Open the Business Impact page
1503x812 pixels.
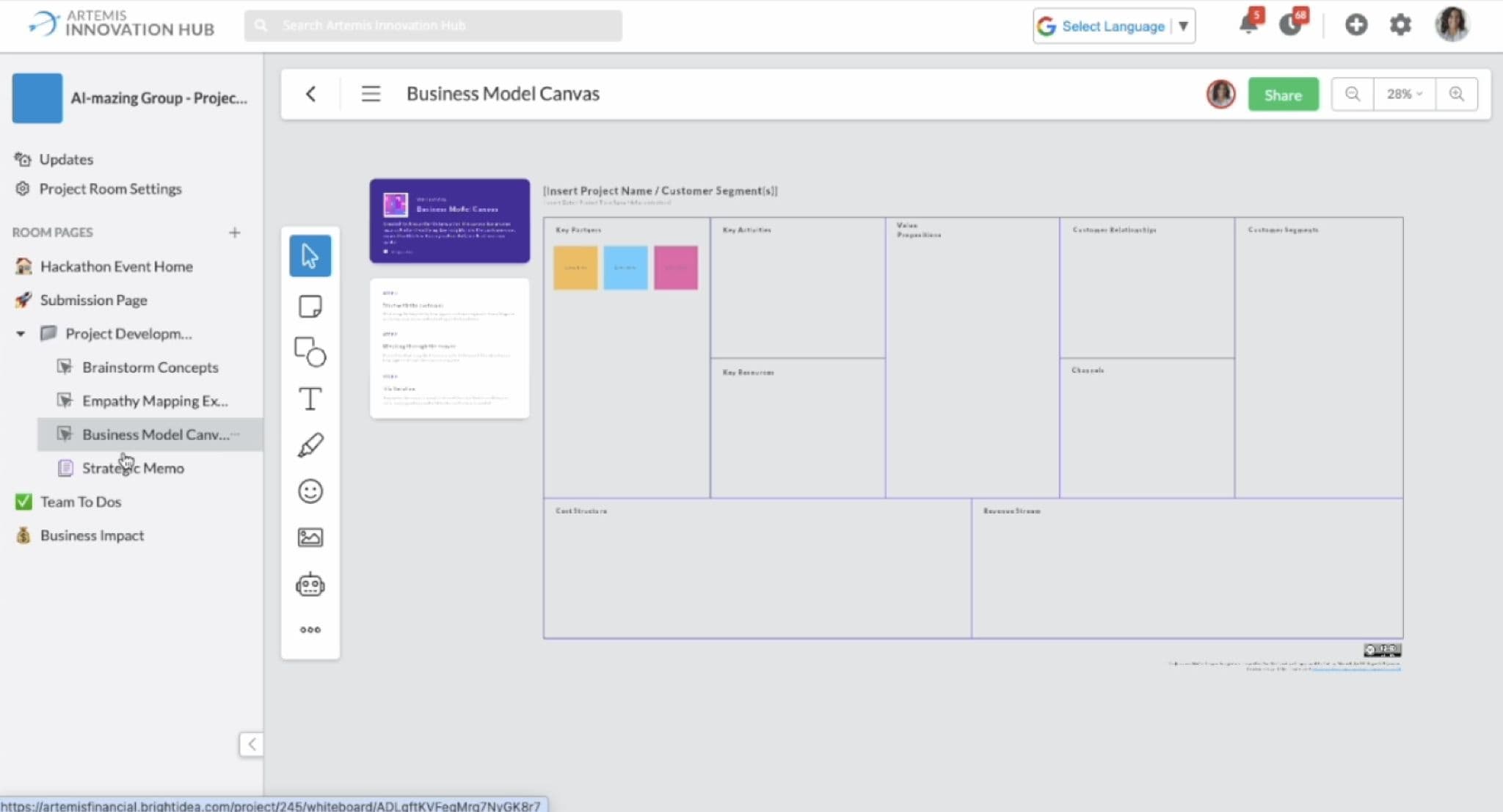(92, 535)
